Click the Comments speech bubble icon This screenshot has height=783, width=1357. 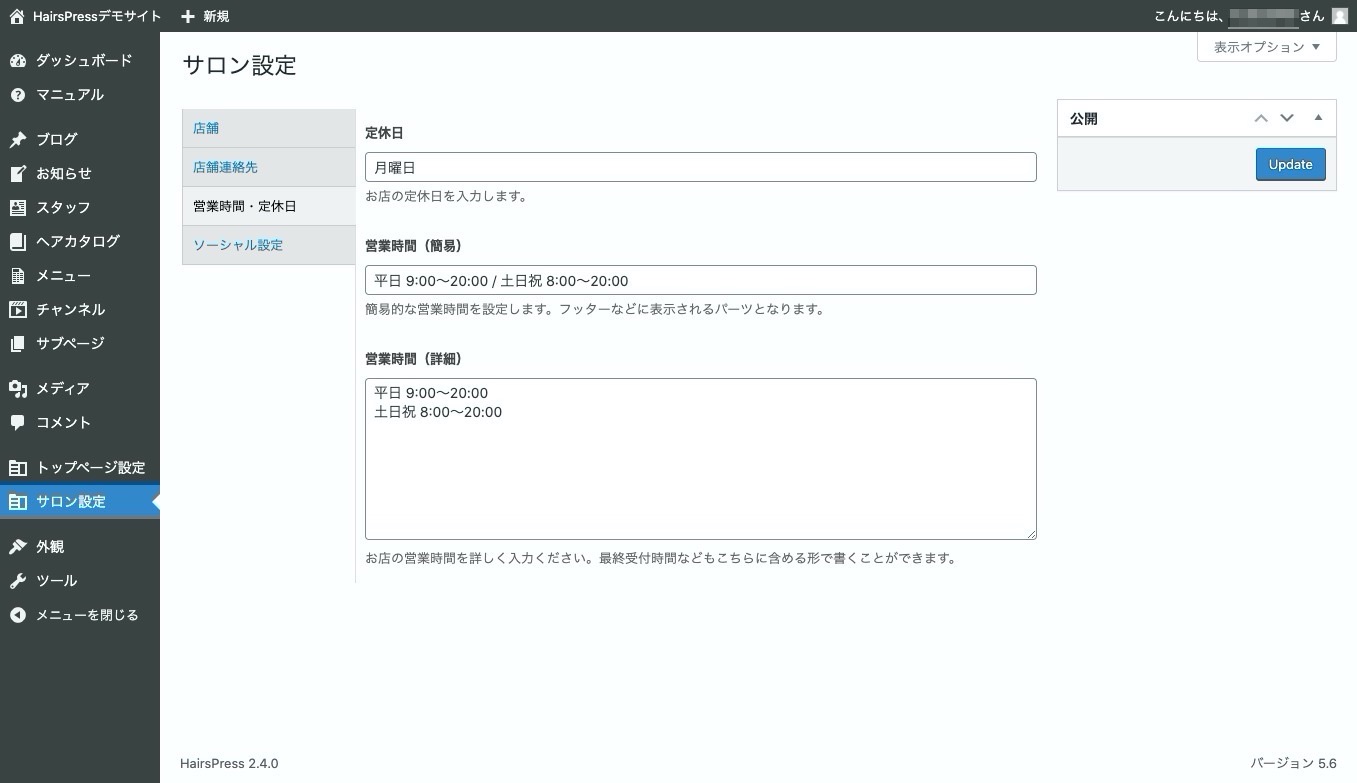17,423
